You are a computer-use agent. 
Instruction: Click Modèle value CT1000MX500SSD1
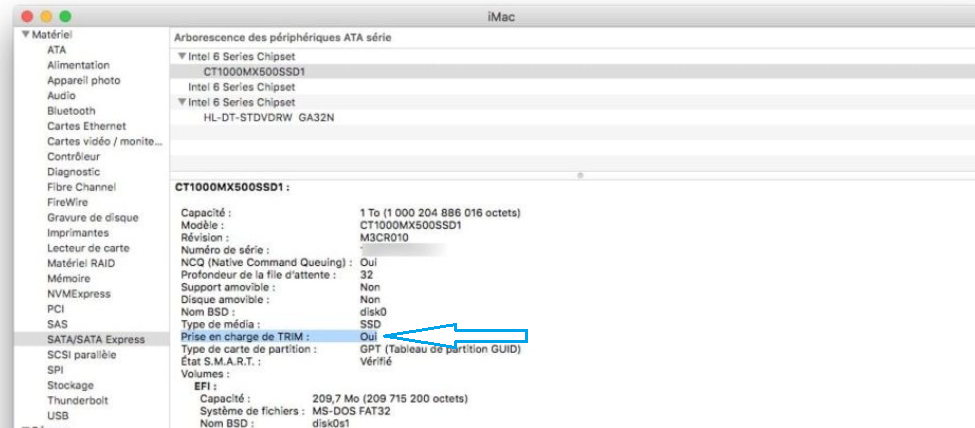[x=411, y=225]
